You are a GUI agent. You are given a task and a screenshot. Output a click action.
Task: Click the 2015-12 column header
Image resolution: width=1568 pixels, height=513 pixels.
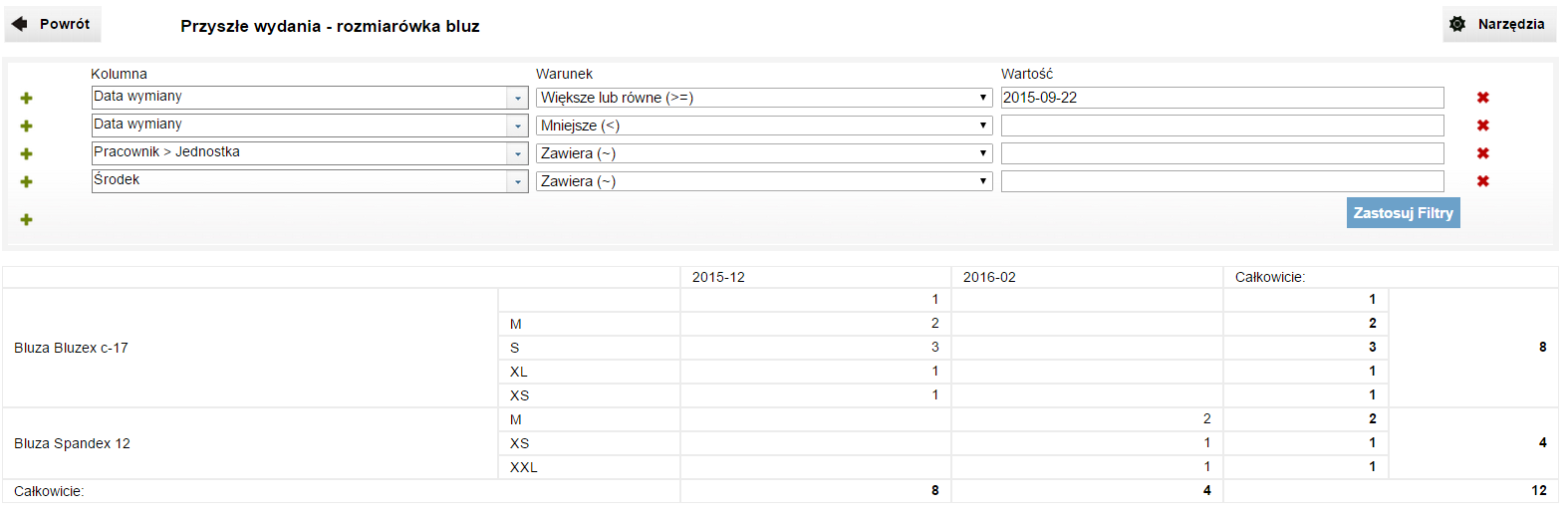718,277
